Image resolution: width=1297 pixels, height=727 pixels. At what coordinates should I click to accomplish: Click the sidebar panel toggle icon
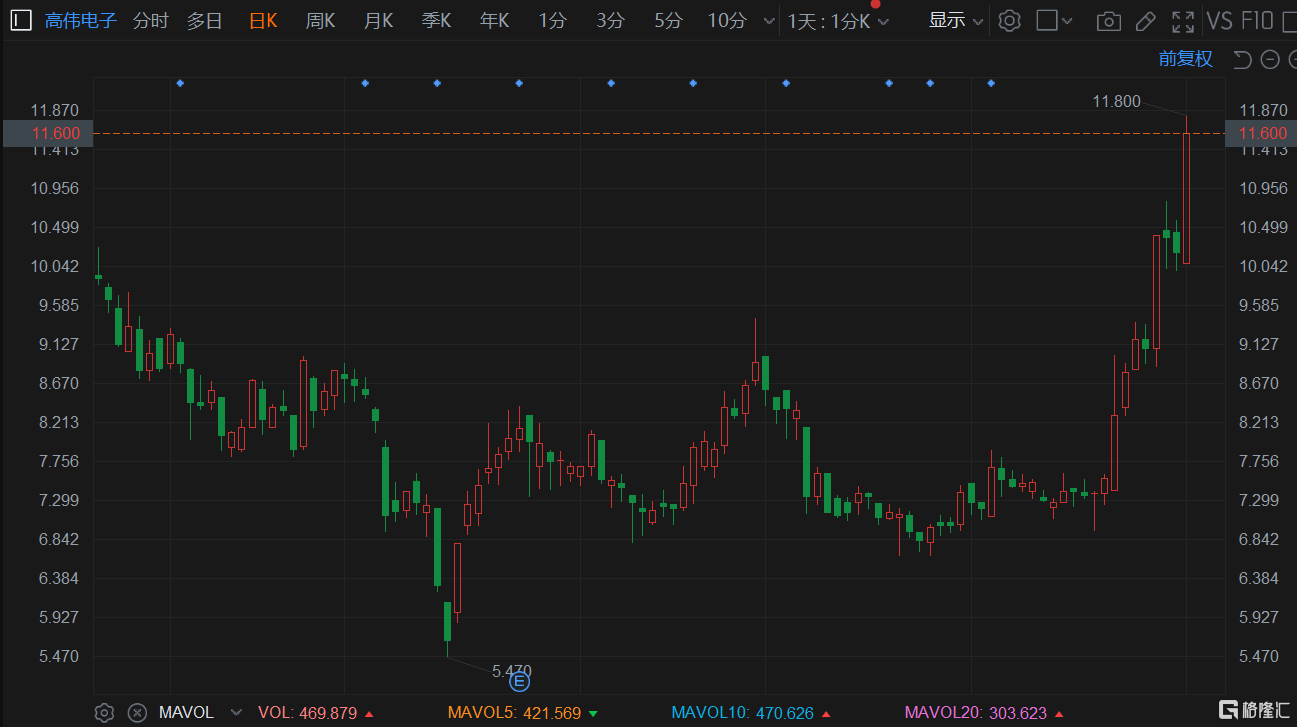click(x=21, y=20)
